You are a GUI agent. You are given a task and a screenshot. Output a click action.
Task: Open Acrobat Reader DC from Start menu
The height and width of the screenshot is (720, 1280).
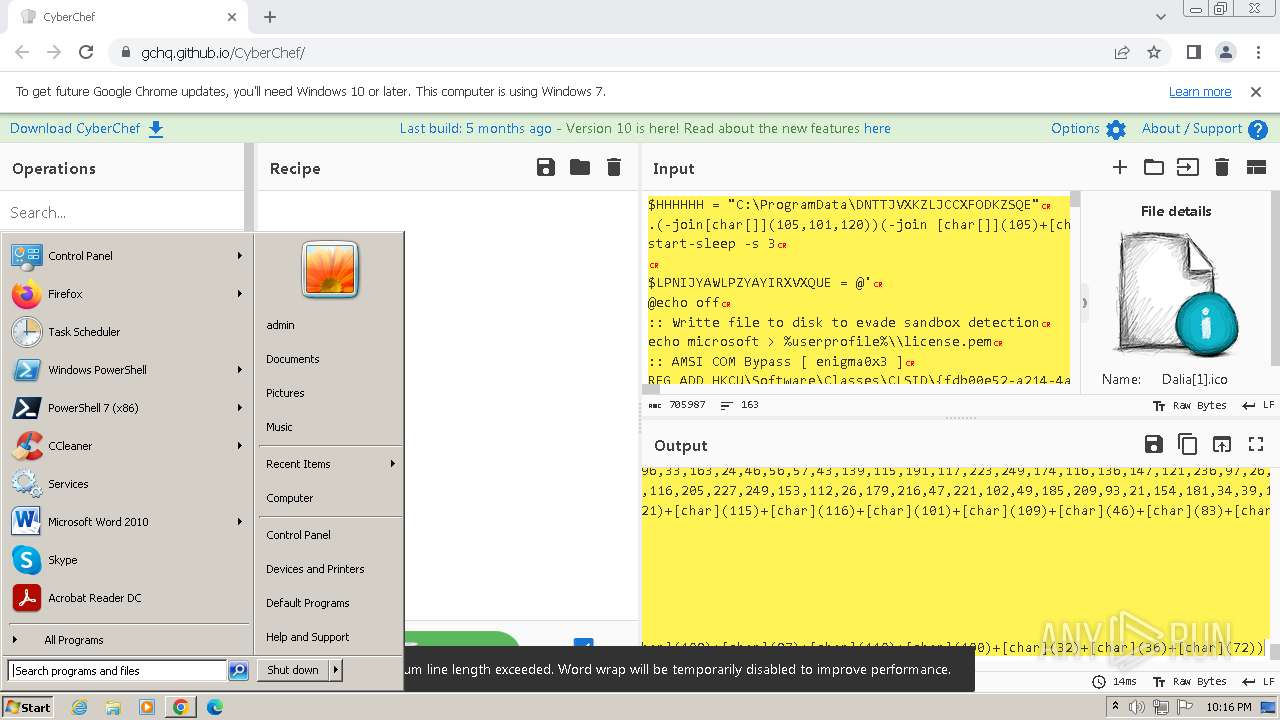pyautogui.click(x=126, y=598)
